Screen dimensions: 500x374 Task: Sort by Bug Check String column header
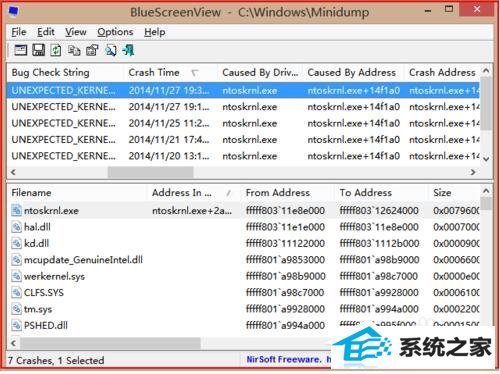tap(65, 72)
